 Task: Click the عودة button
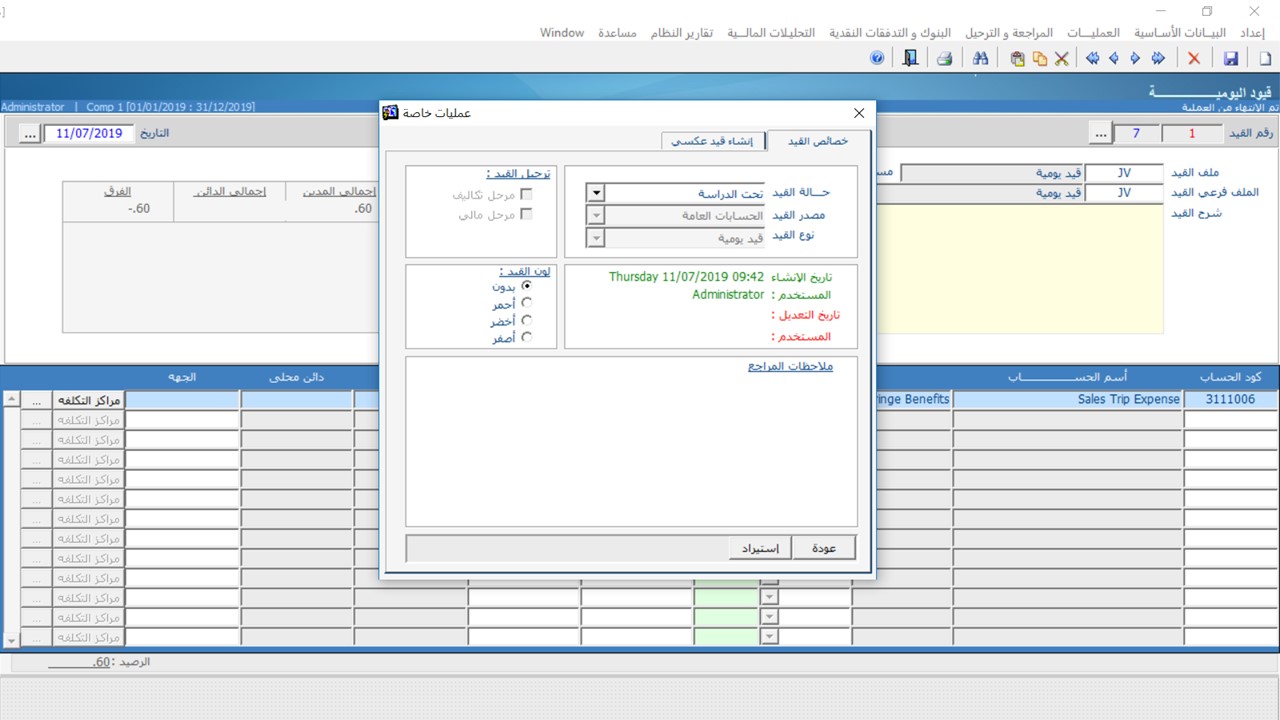pyautogui.click(x=823, y=548)
